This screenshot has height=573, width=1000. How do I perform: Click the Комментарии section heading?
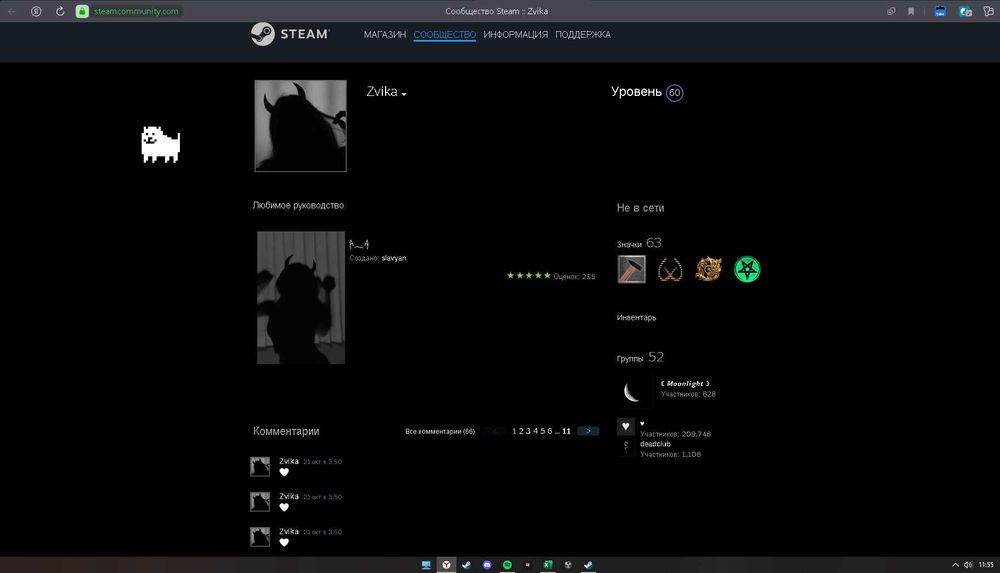286,431
